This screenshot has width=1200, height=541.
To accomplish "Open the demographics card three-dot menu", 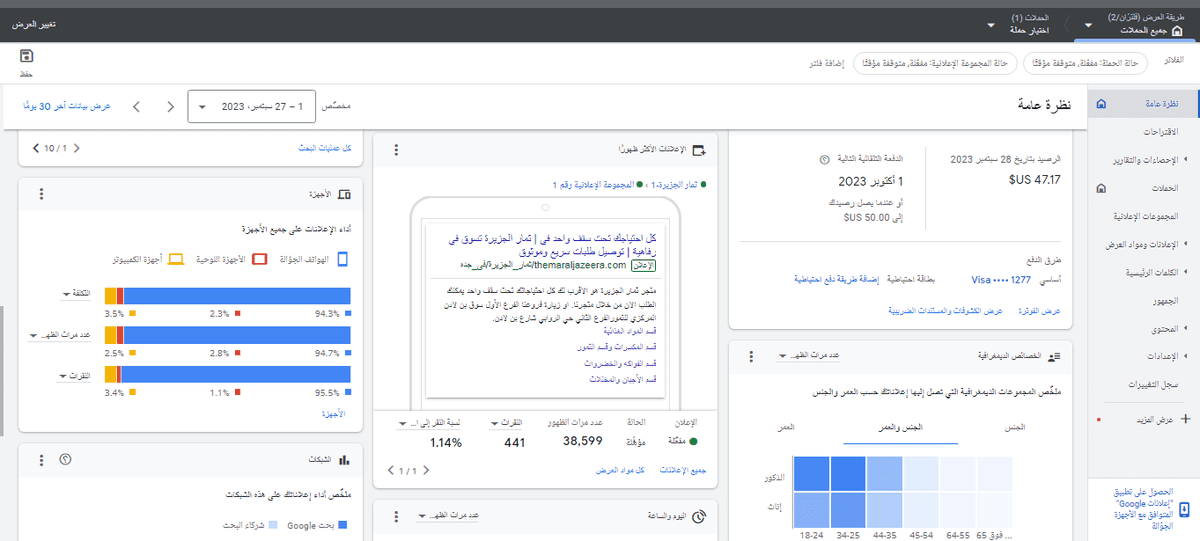I will tap(749, 356).
